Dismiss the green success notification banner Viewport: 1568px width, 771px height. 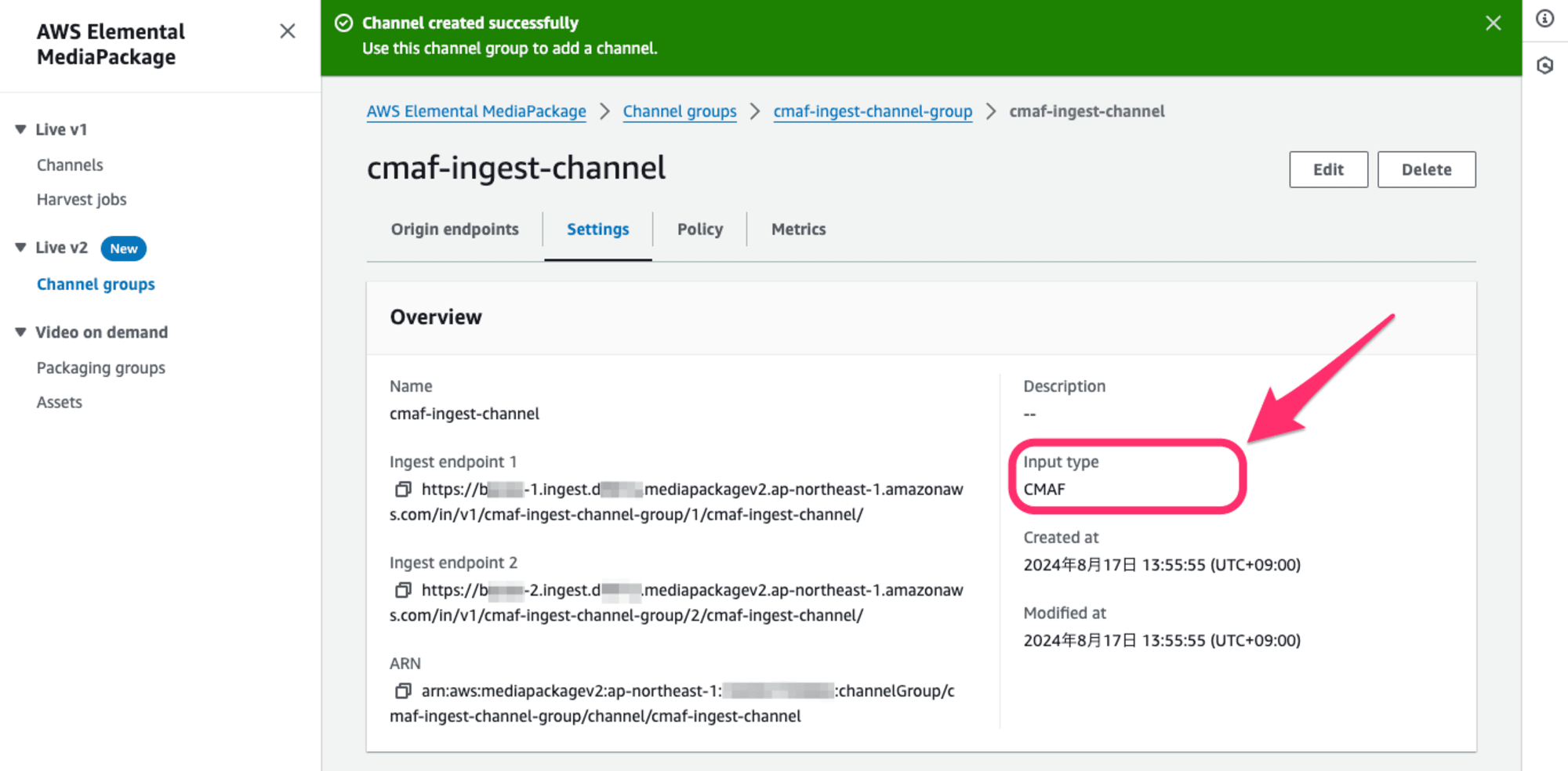[1494, 24]
